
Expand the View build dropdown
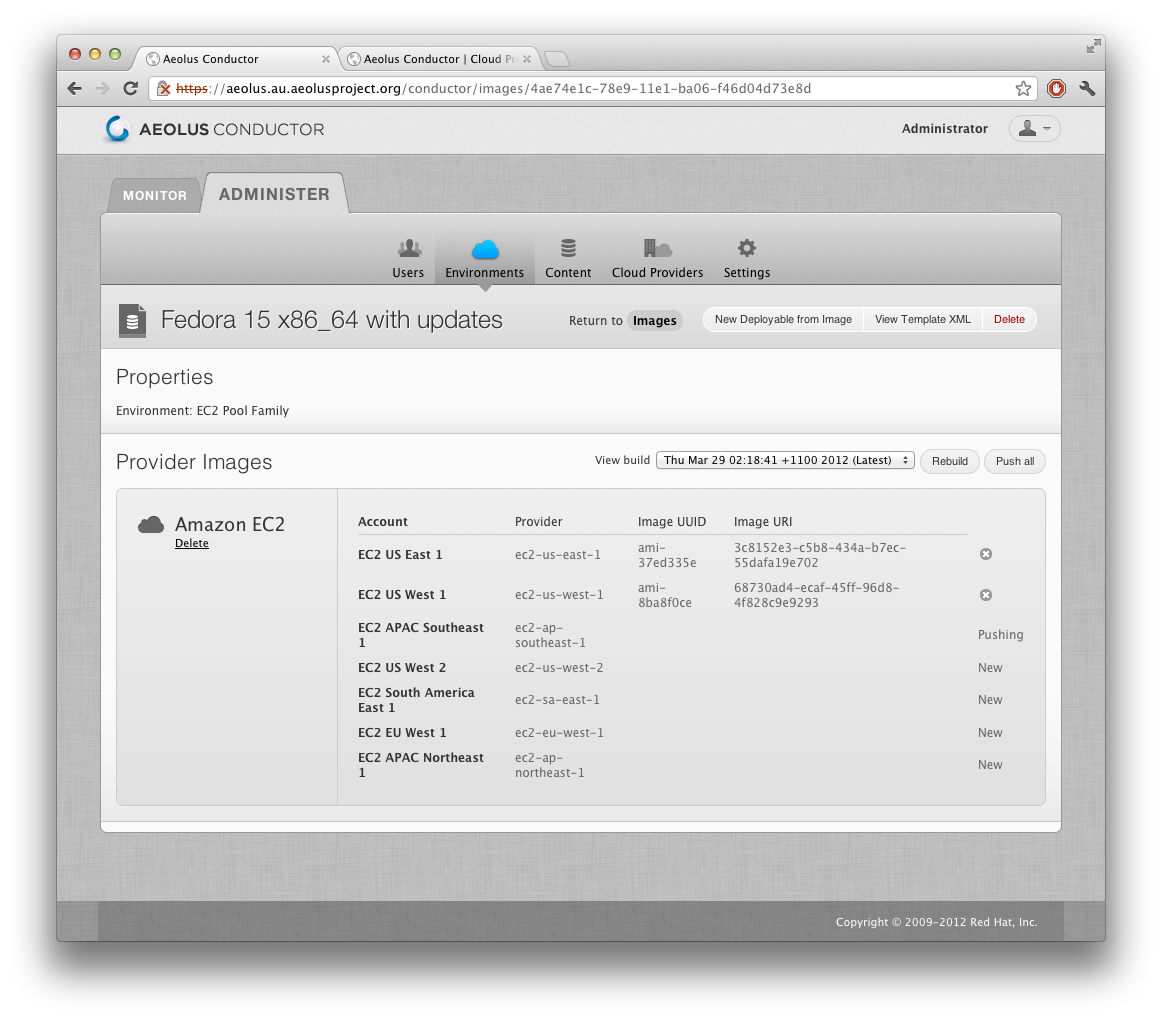[785, 461]
